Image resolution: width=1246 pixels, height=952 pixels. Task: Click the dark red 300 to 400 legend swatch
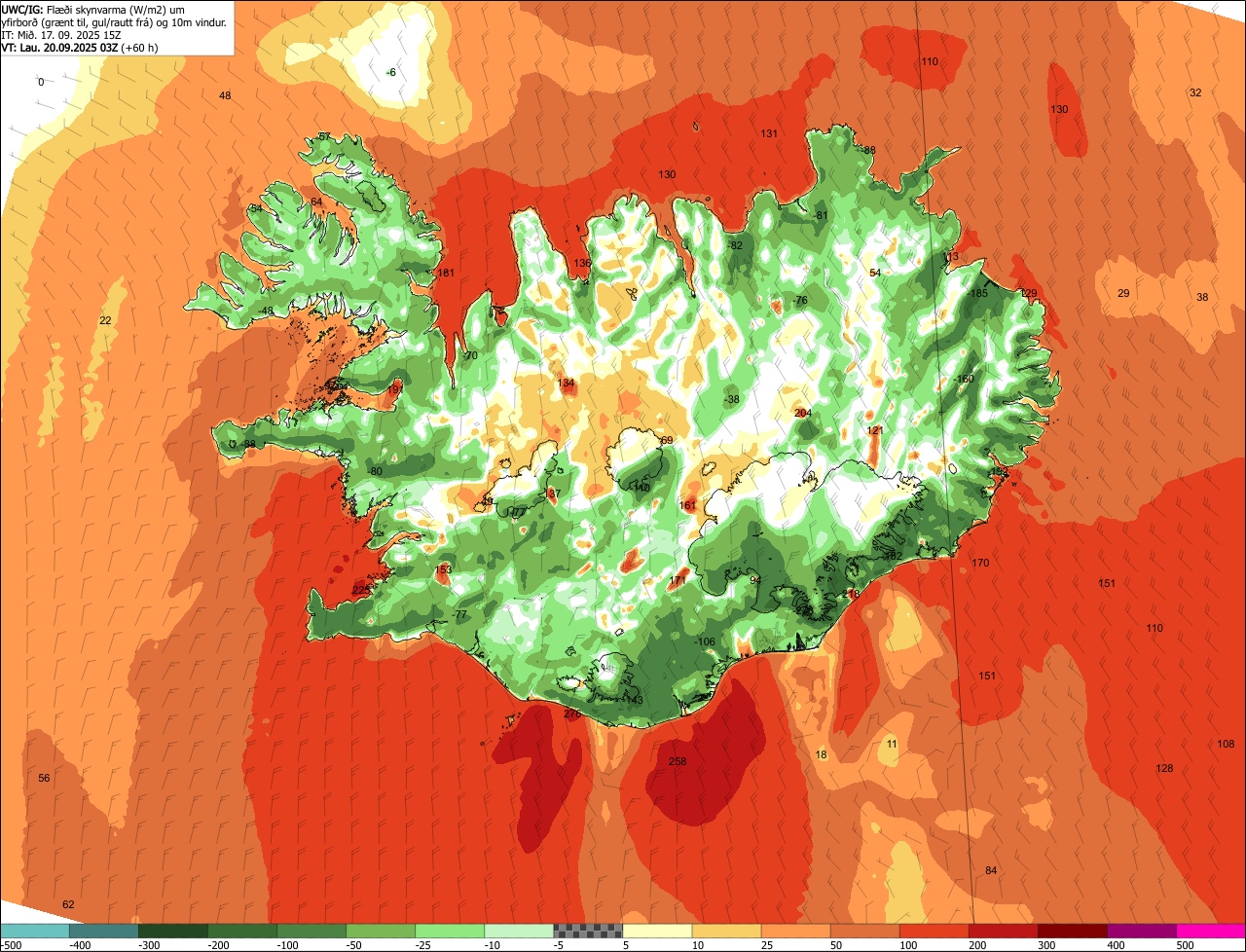click(1072, 931)
